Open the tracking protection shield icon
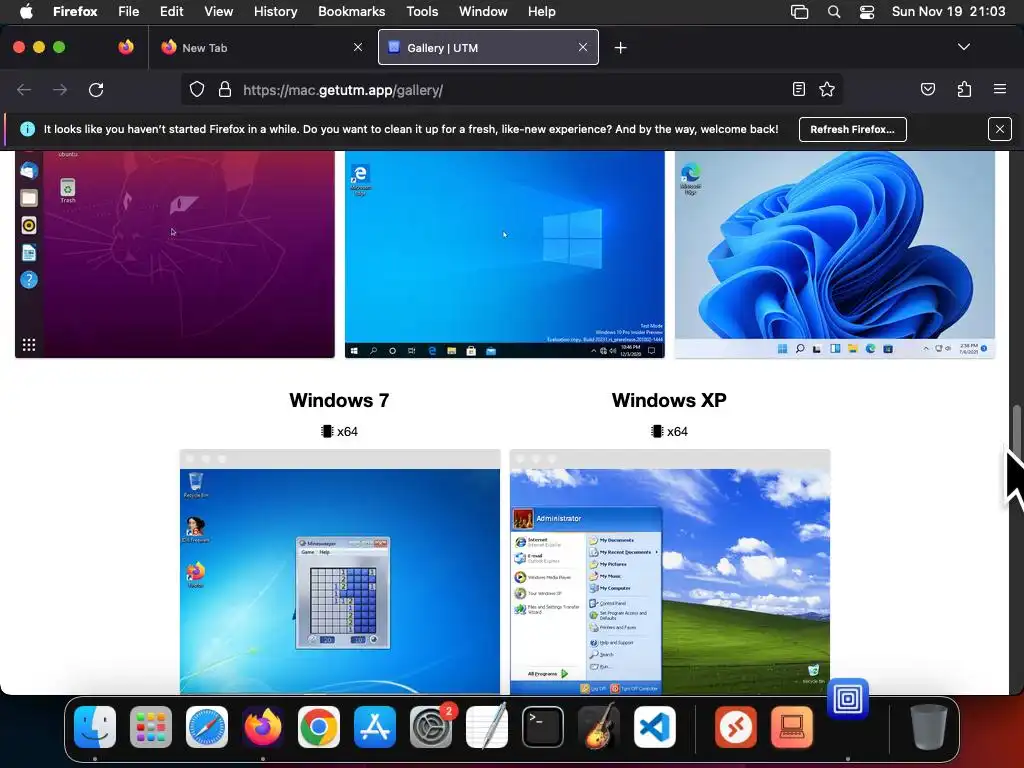 197,89
